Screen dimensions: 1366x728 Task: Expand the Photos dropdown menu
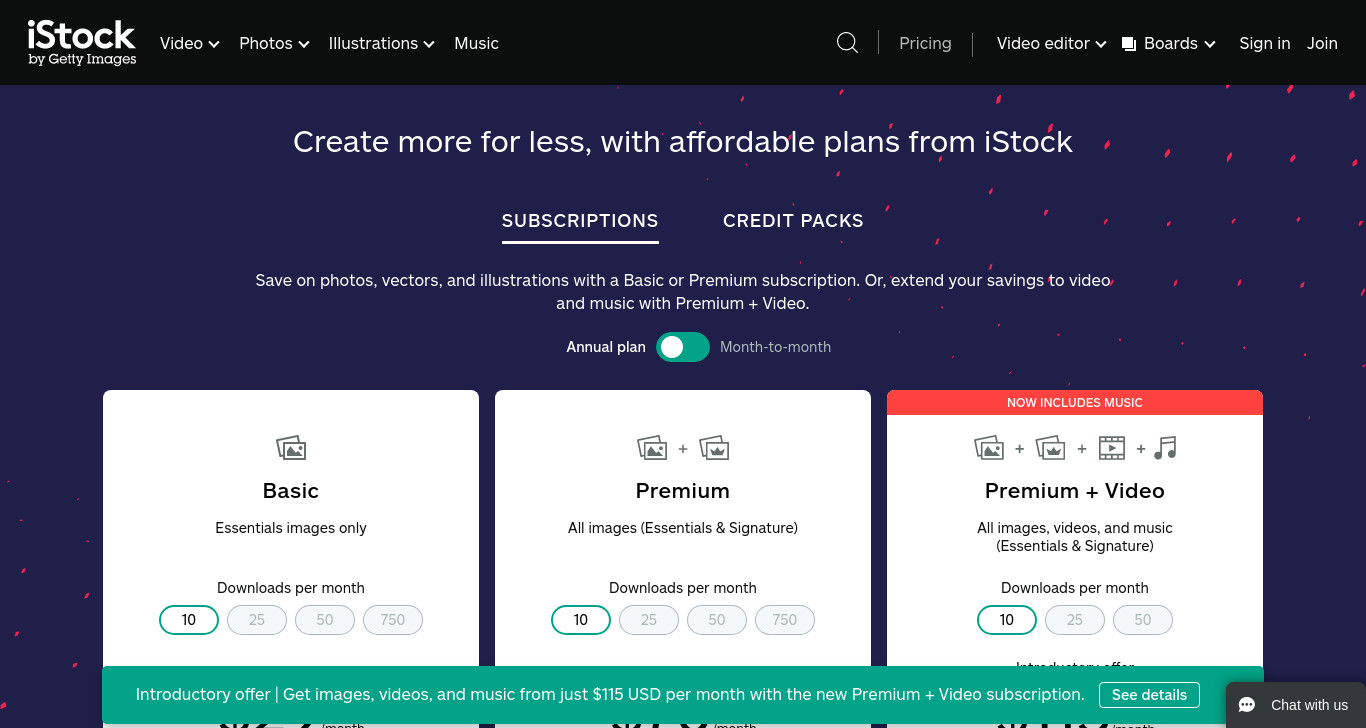[x=275, y=43]
